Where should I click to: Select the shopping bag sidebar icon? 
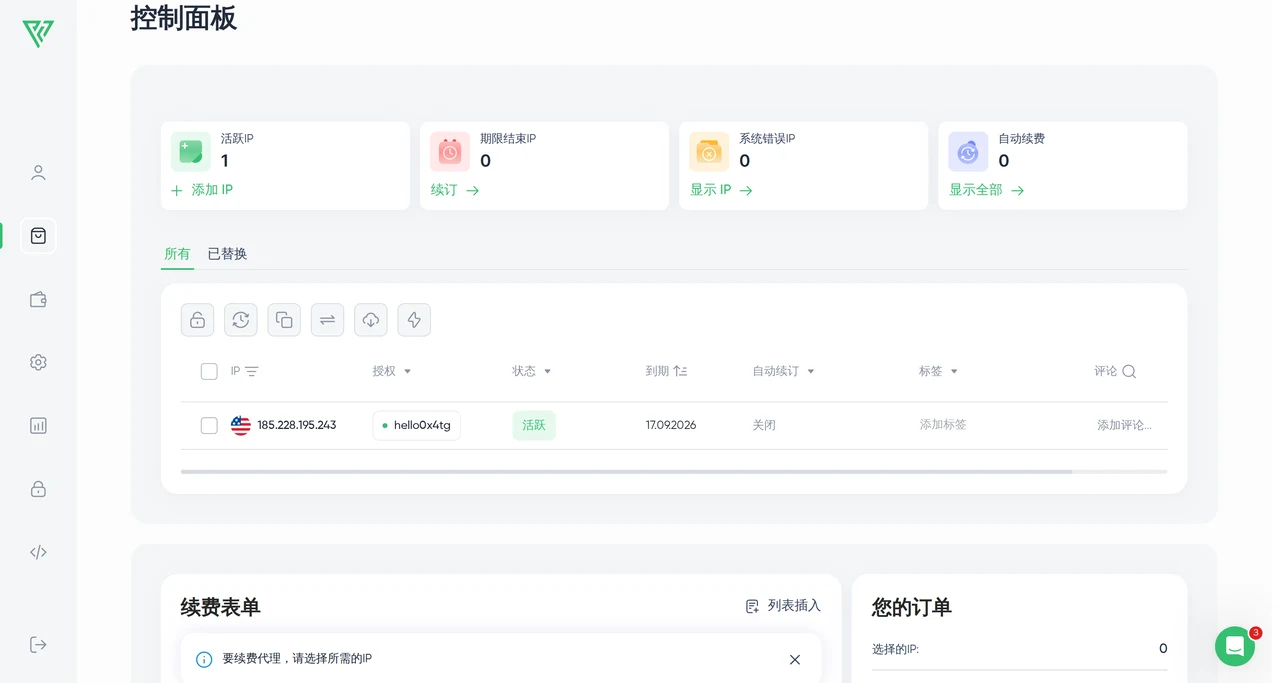pyautogui.click(x=38, y=236)
